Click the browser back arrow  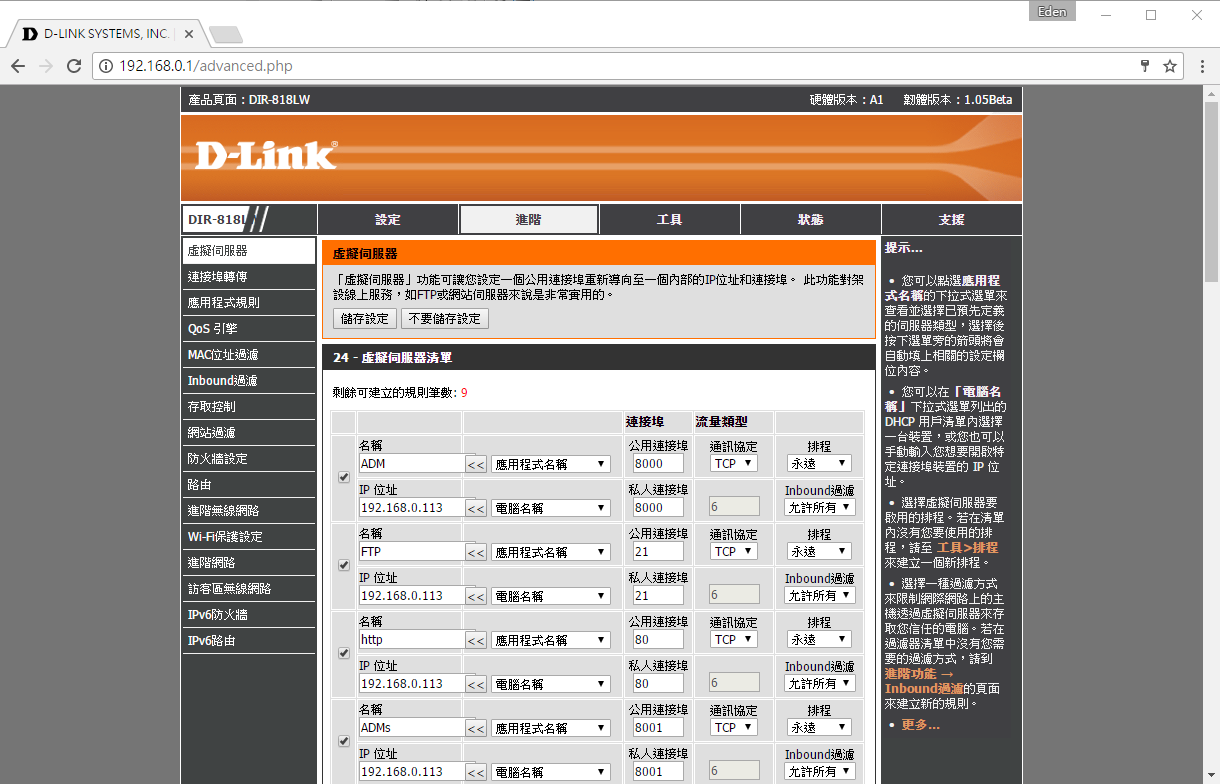(x=18, y=66)
